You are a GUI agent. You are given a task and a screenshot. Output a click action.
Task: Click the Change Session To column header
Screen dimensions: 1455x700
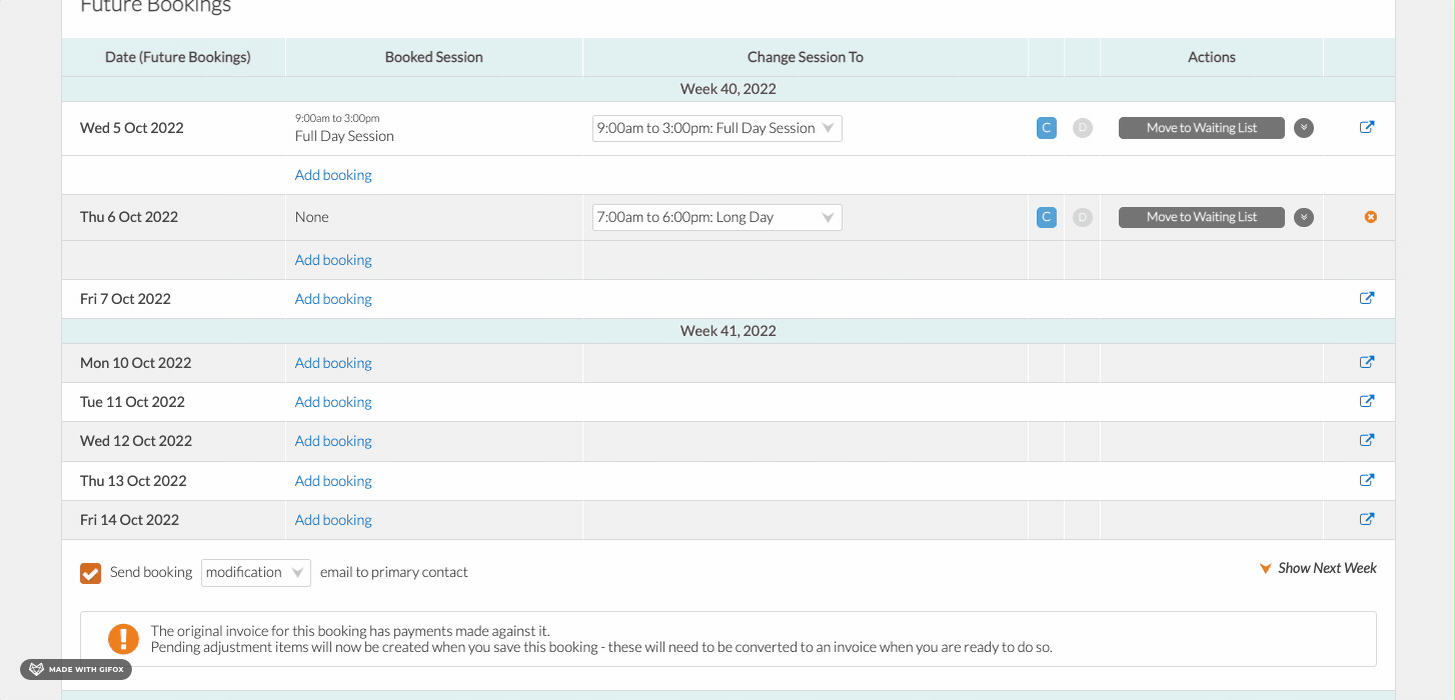[805, 57]
